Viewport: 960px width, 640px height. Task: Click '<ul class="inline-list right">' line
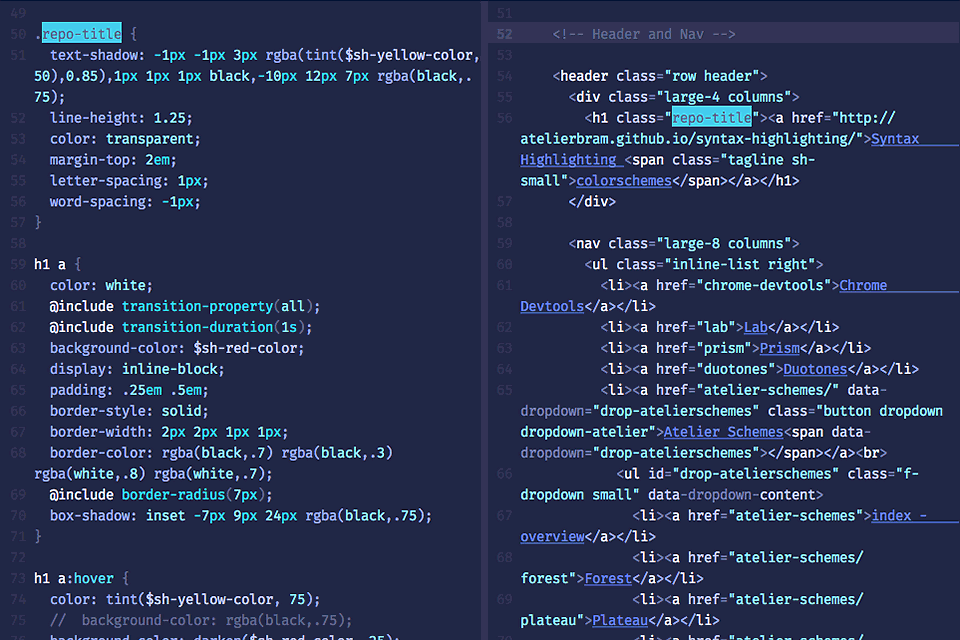point(703,265)
